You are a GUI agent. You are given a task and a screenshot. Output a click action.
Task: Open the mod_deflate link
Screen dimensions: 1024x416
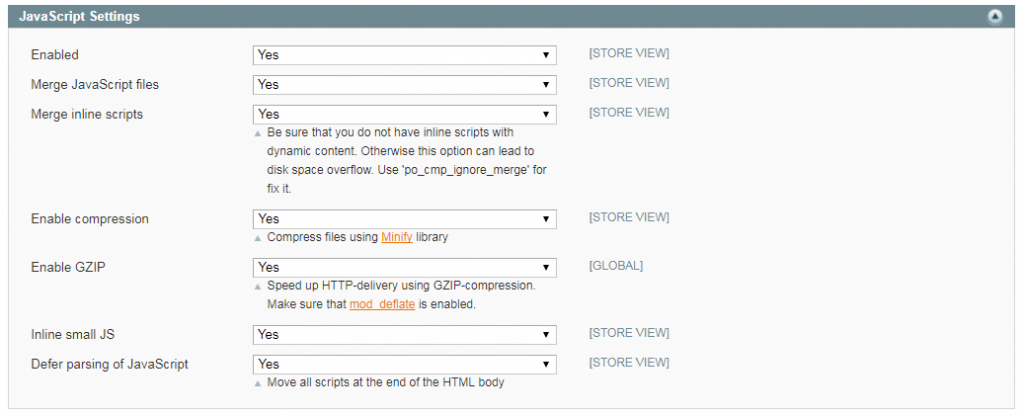tap(380, 304)
